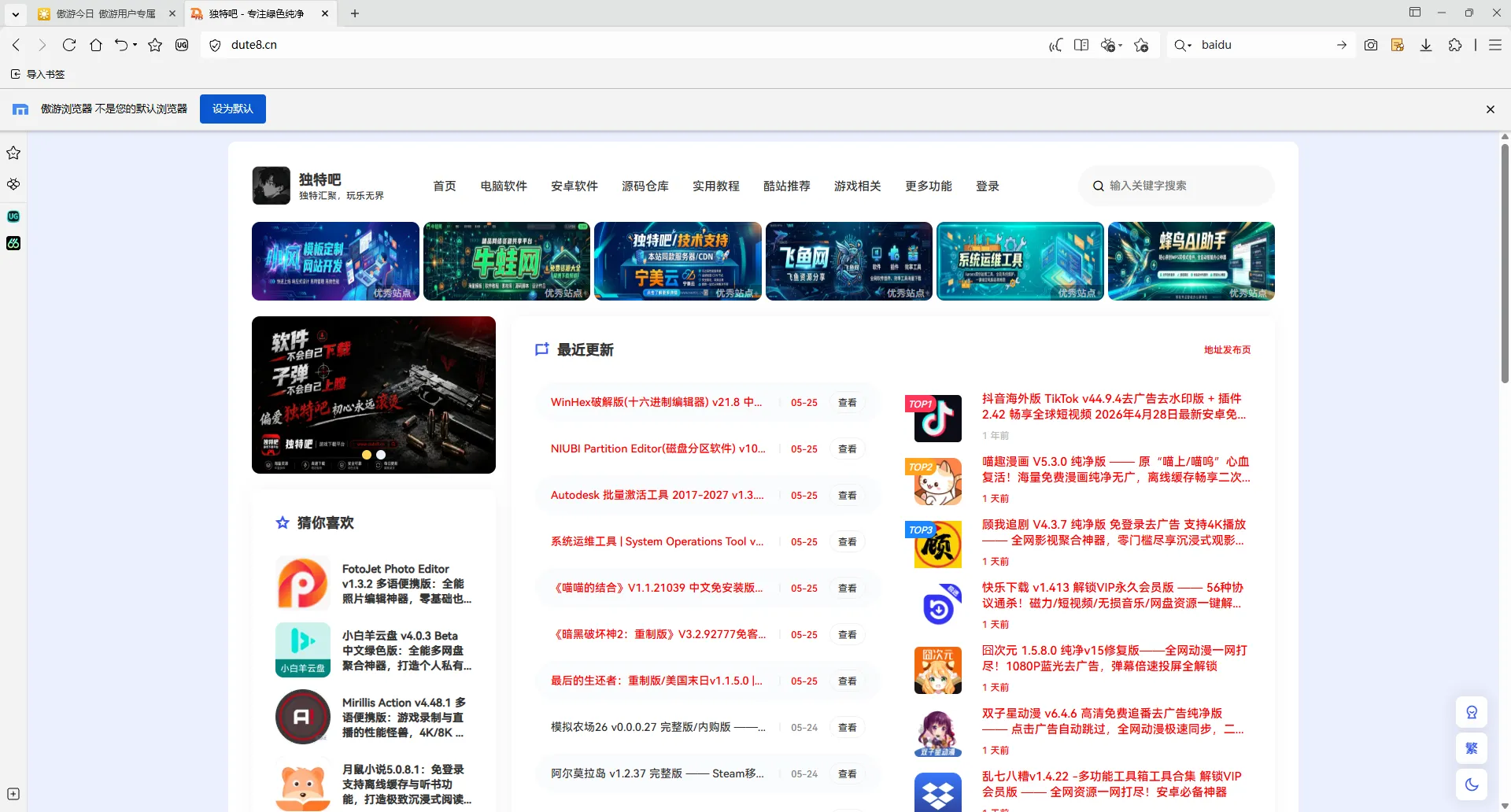Viewport: 1511px width, 812px height.
Task: Select the yellow carousel dot
Action: [366, 455]
